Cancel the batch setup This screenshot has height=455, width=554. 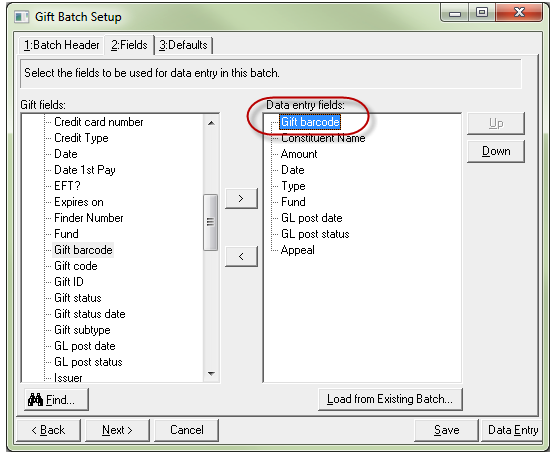pos(187,430)
